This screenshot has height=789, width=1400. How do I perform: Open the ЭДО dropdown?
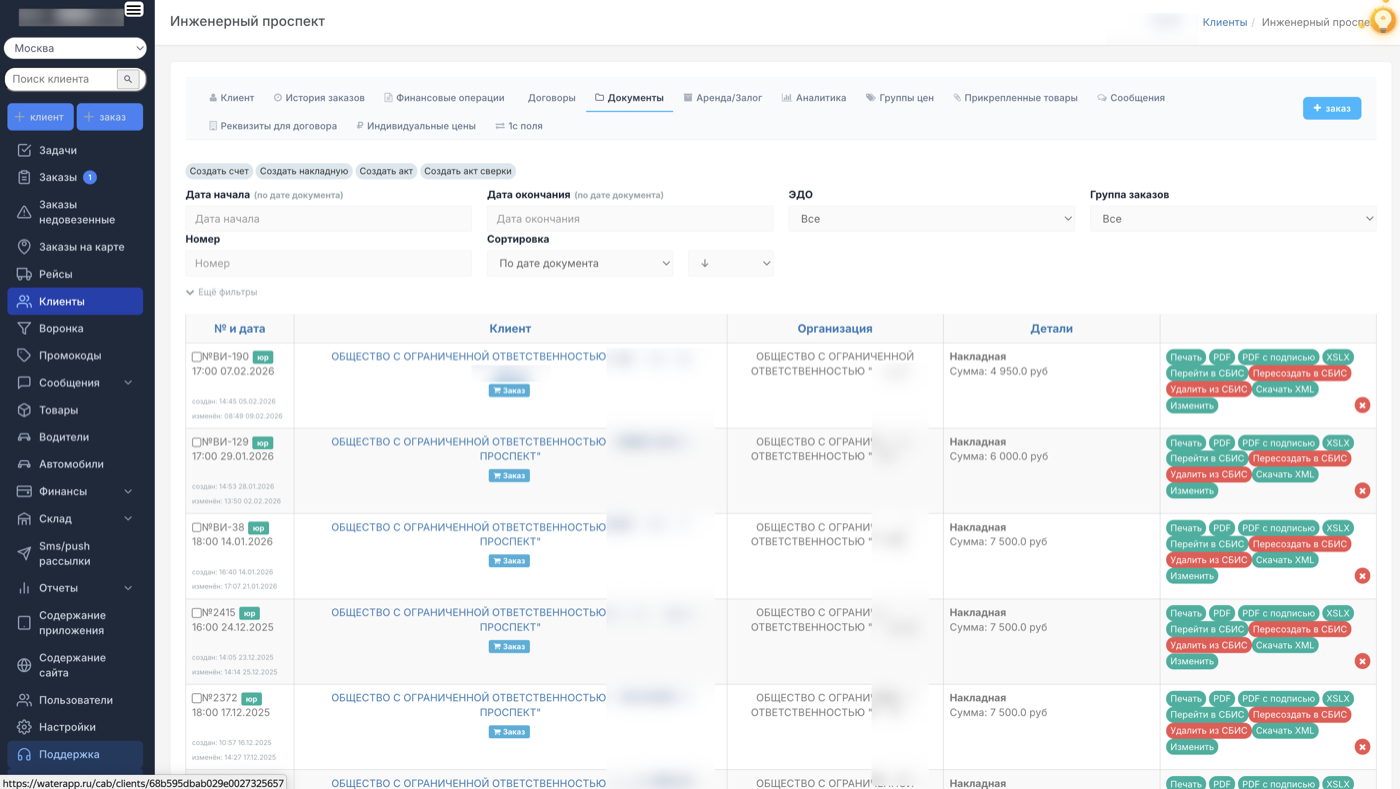931,217
